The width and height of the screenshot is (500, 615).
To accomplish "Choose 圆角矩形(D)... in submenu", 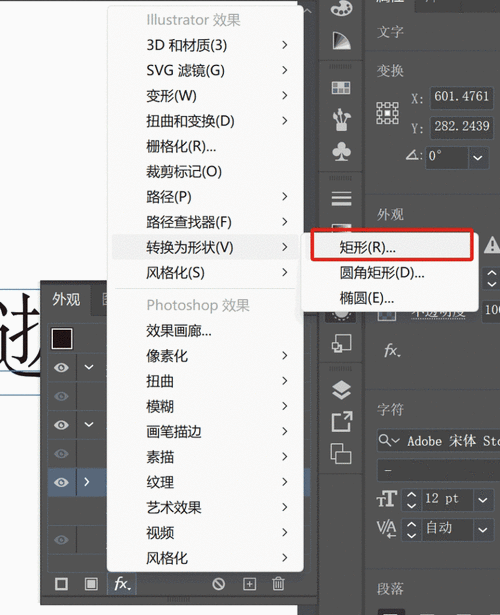I will [x=392, y=273].
